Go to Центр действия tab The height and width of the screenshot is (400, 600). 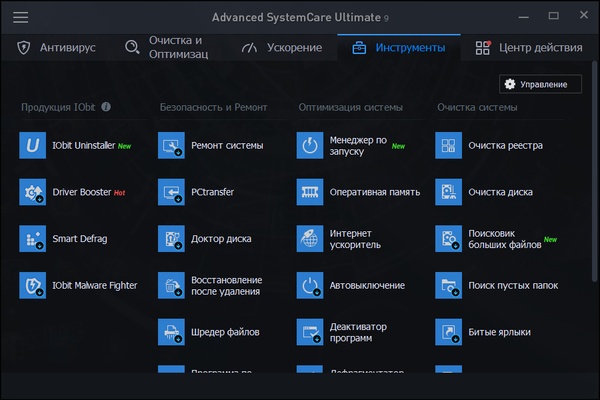528,48
